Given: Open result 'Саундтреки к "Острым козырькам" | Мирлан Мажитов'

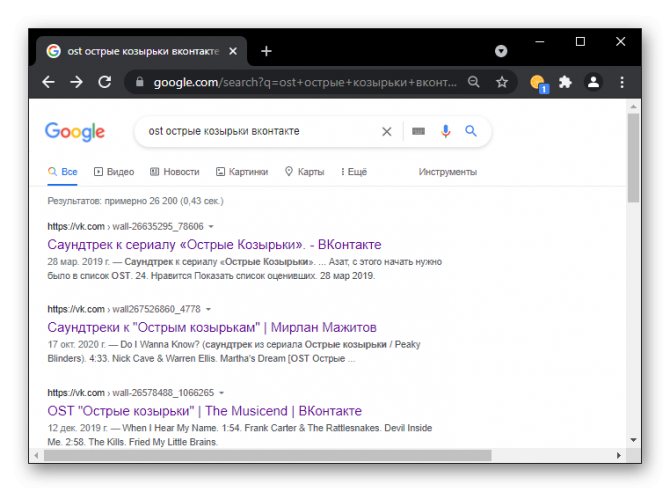Looking at the screenshot, I should pyautogui.click(x=212, y=327).
